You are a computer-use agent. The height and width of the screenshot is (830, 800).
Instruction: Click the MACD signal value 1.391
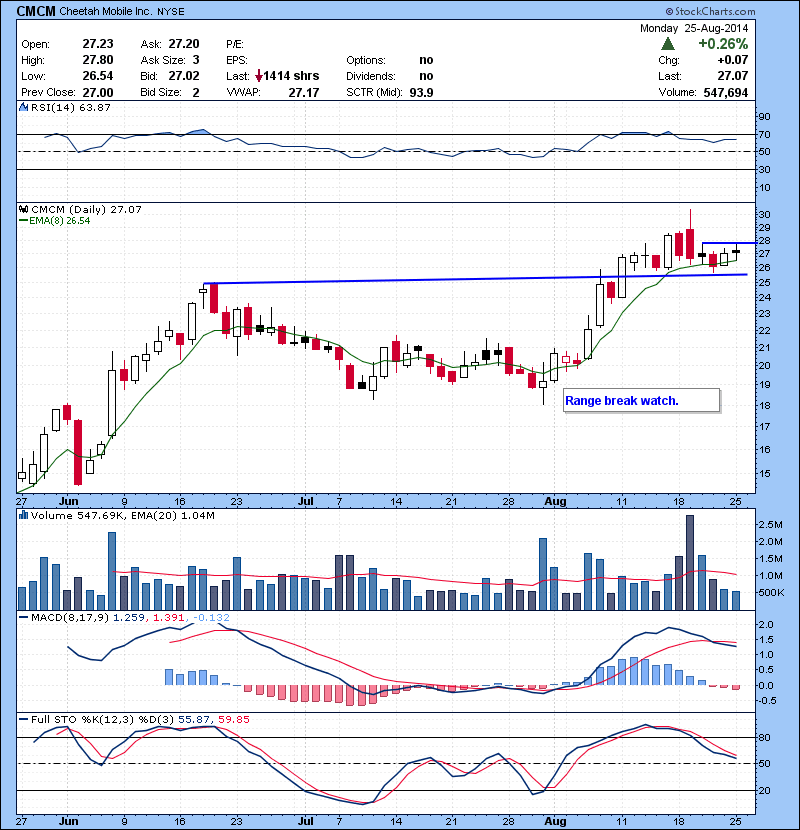(x=168, y=617)
